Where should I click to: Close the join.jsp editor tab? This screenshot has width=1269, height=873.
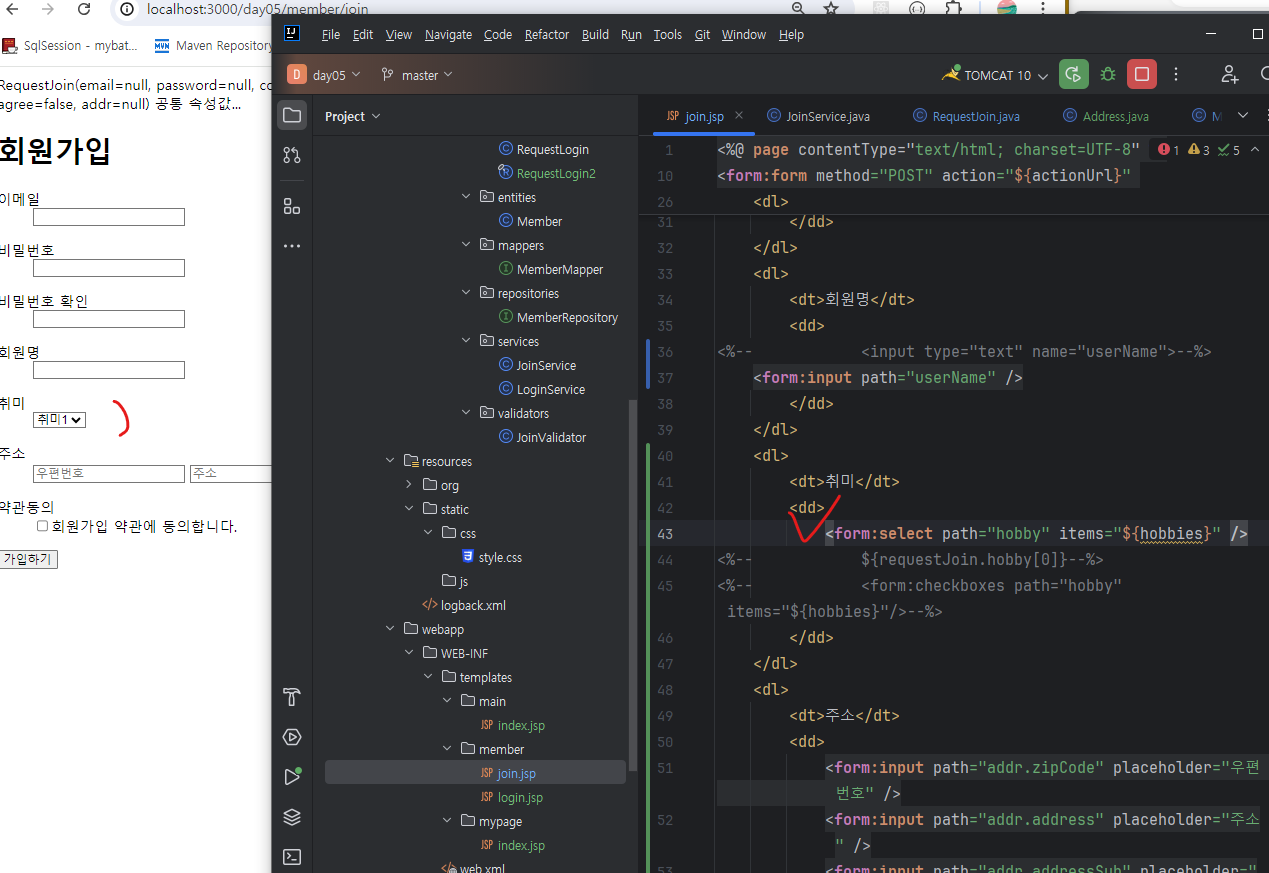pos(739,115)
